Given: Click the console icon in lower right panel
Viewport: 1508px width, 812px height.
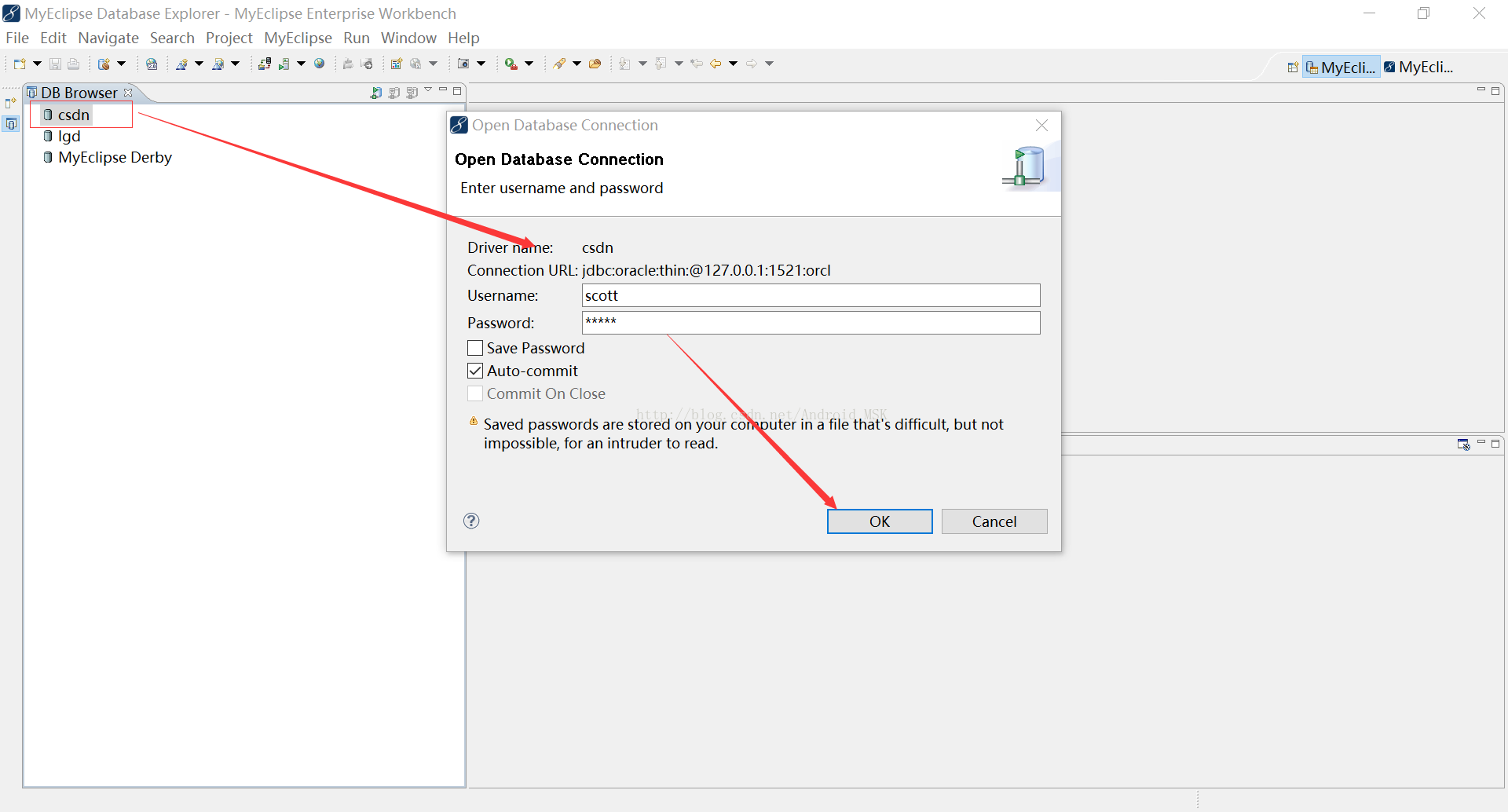Looking at the screenshot, I should tap(1463, 444).
